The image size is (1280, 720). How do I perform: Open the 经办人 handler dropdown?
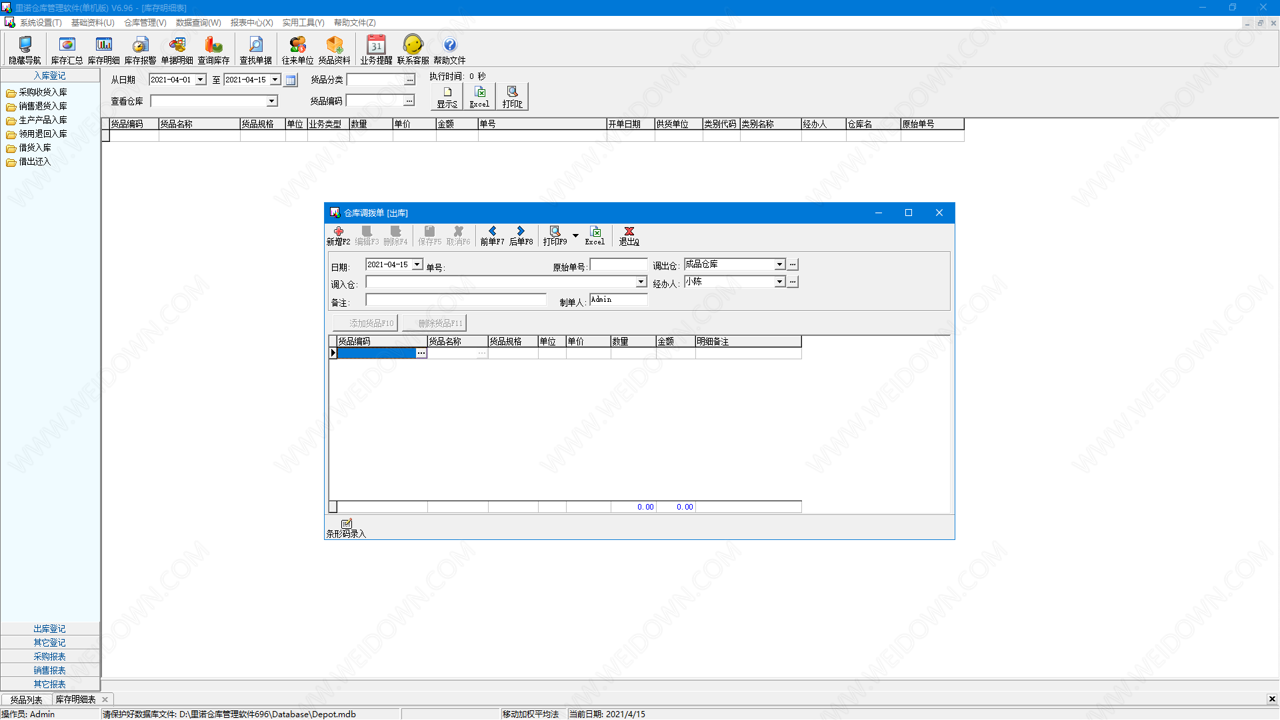779,282
